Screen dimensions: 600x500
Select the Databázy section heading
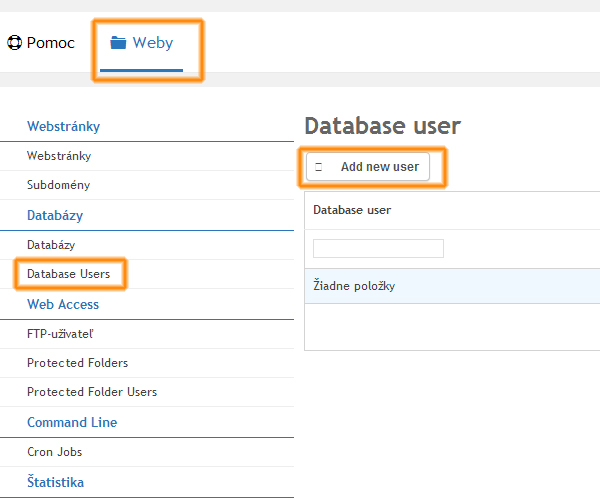point(55,215)
